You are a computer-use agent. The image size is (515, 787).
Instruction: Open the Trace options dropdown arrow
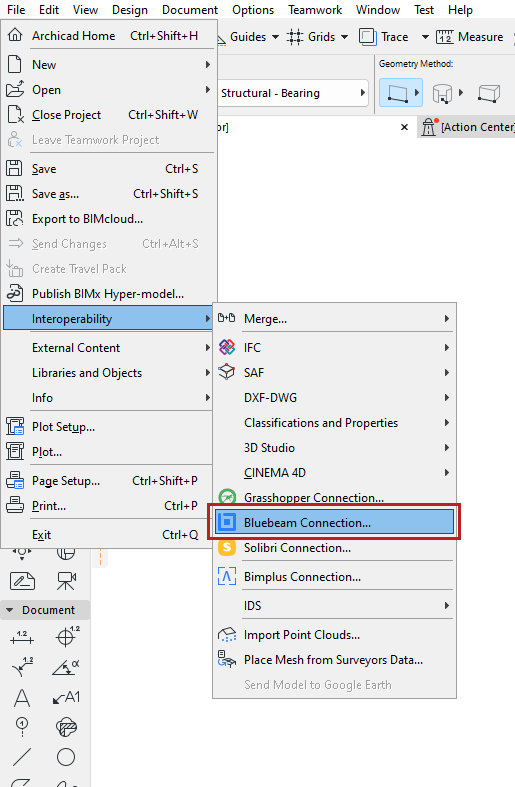[x=425, y=37]
